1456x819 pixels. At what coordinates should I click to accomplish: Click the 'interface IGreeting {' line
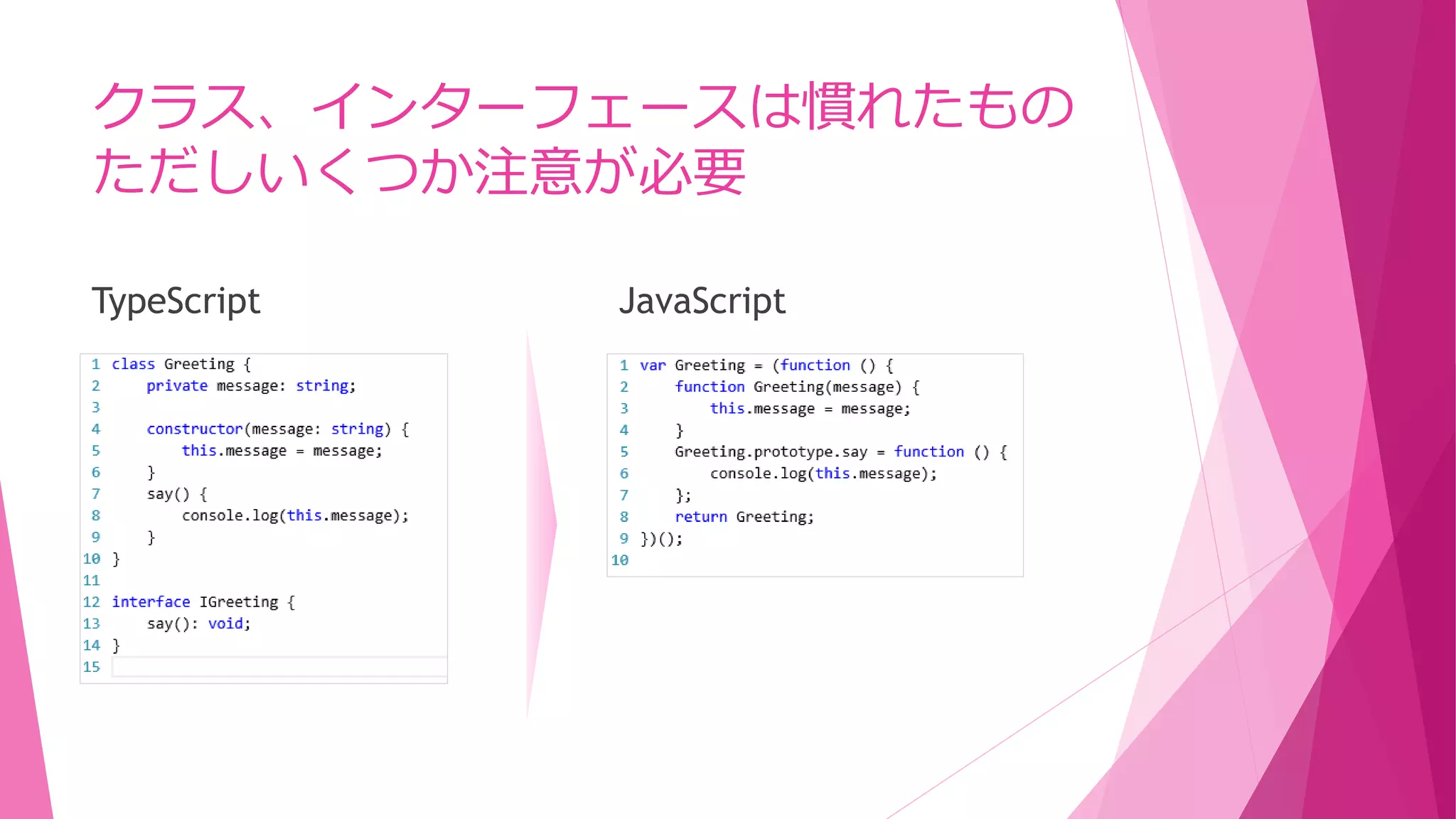tap(203, 602)
